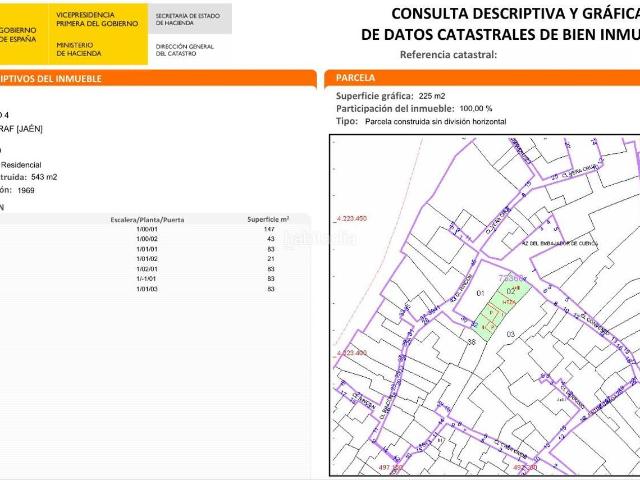Click the 'Tipo:' label
The height and width of the screenshot is (480, 640).
pos(347,121)
